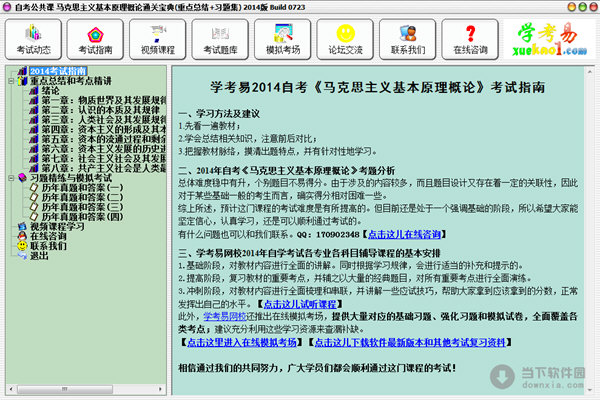Click the 学考易 xuekao1.com logo
Screen dimensions: 600x400
point(550,39)
